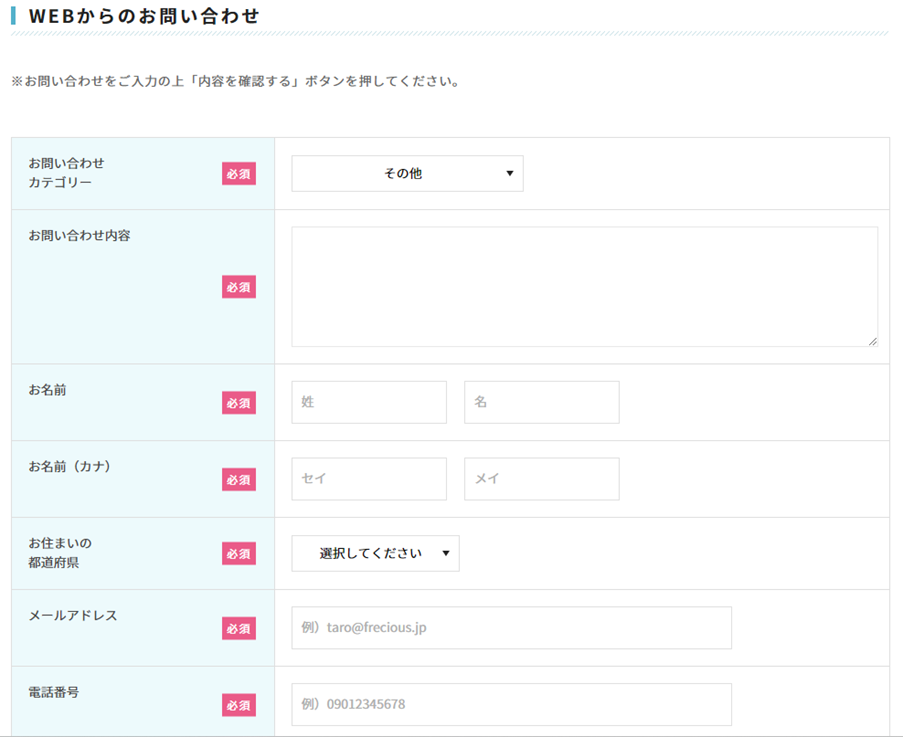Click the 必須 badge beside お住まいの都道府県
Viewport: 903px width, 737px height.
coord(239,554)
